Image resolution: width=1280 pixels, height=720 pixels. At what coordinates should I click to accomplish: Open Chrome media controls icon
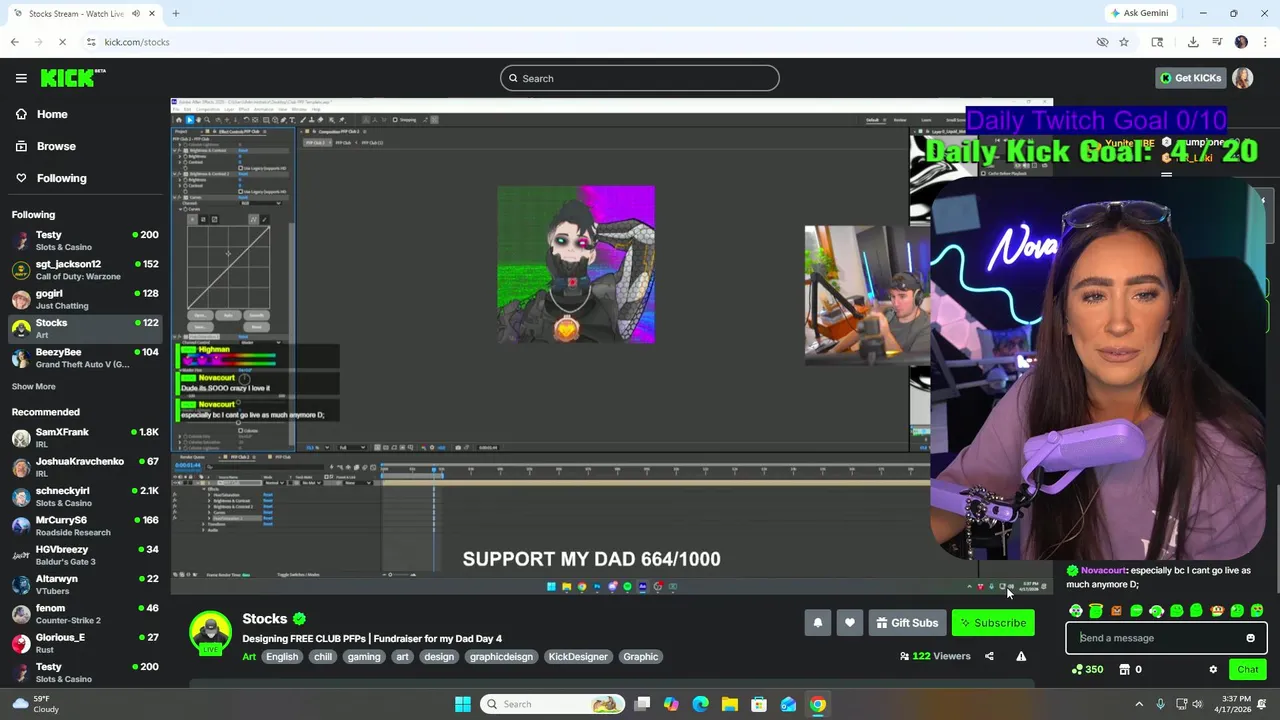(1217, 42)
